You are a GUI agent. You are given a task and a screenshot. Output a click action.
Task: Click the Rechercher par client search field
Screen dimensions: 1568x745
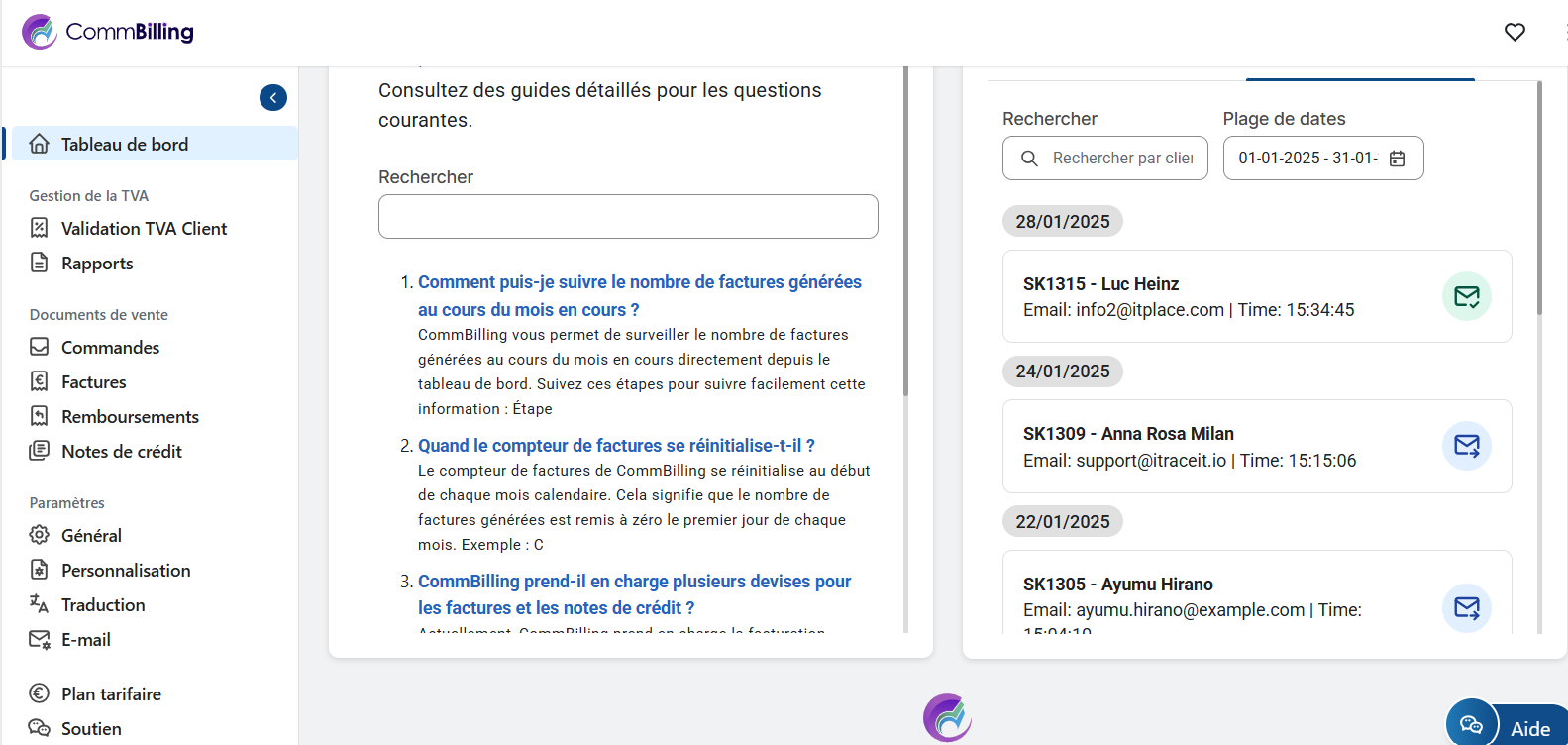click(1121, 159)
